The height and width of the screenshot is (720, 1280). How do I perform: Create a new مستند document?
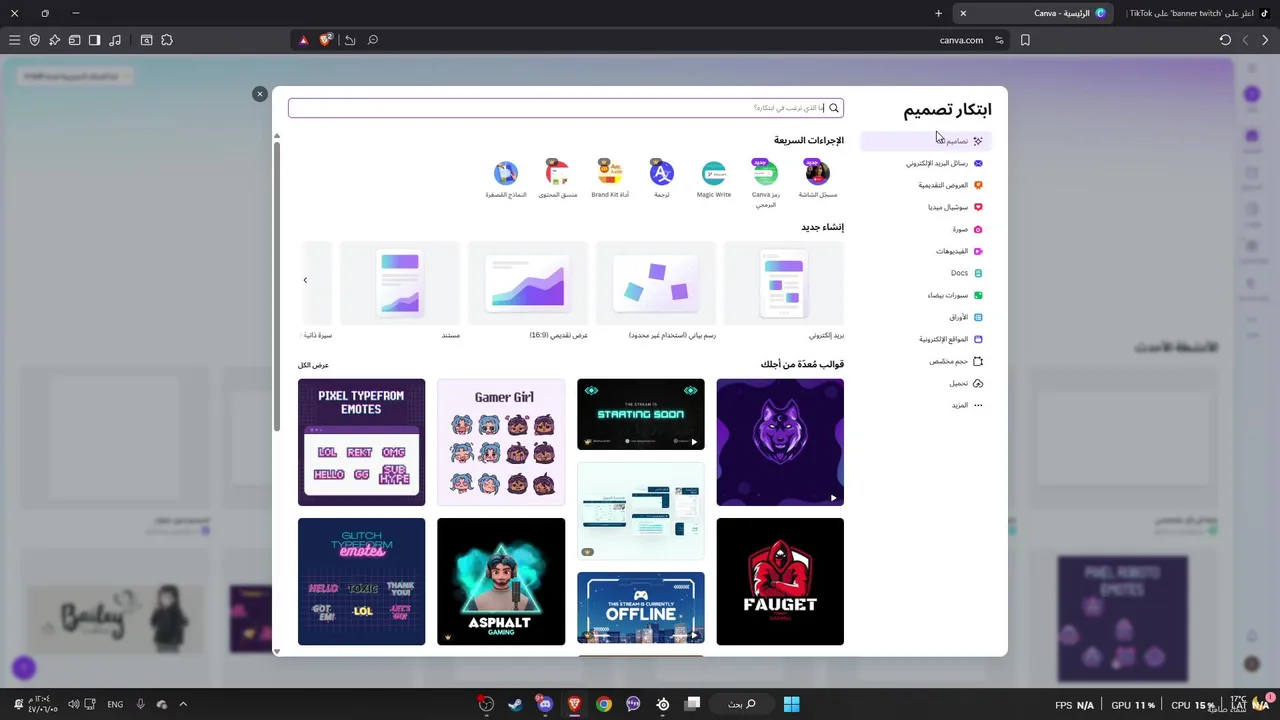click(400, 290)
